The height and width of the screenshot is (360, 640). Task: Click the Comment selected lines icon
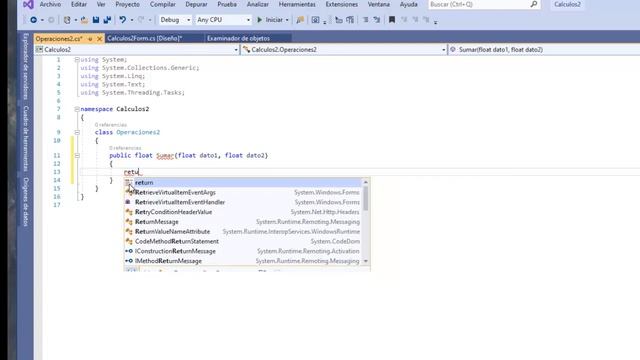click(366, 20)
